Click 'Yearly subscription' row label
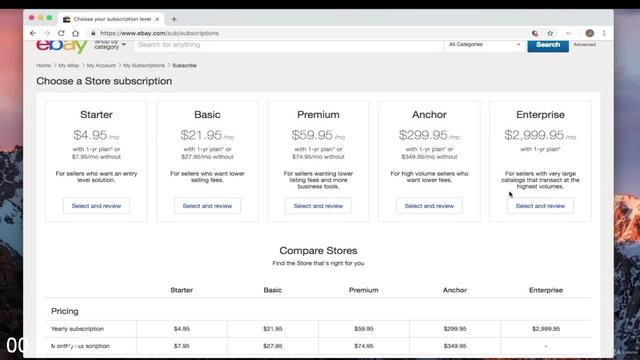 pos(77,329)
